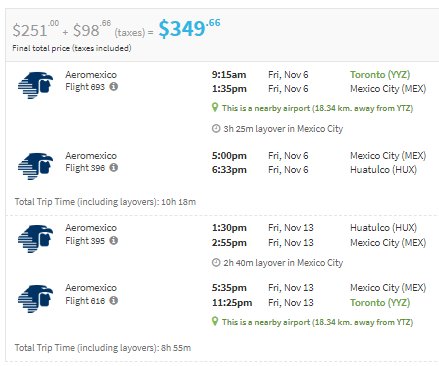Click the blue $349.66 total price

click(x=189, y=28)
